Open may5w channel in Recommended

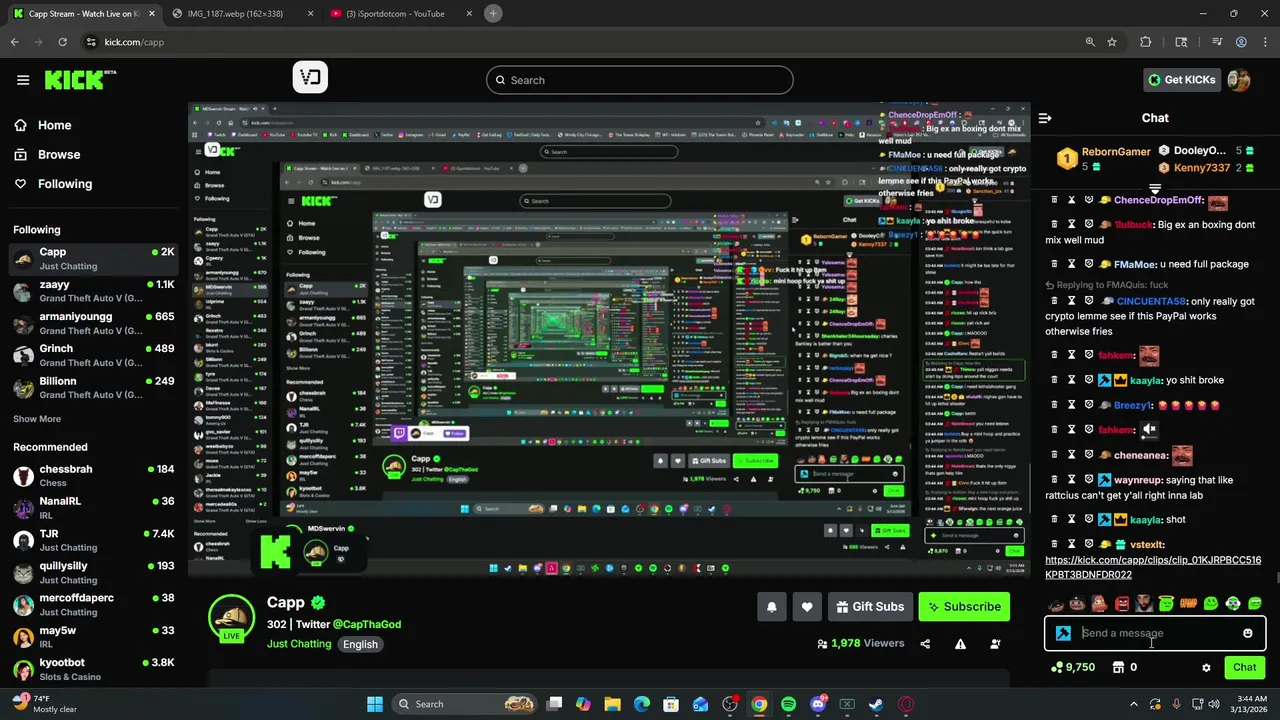click(x=93, y=637)
